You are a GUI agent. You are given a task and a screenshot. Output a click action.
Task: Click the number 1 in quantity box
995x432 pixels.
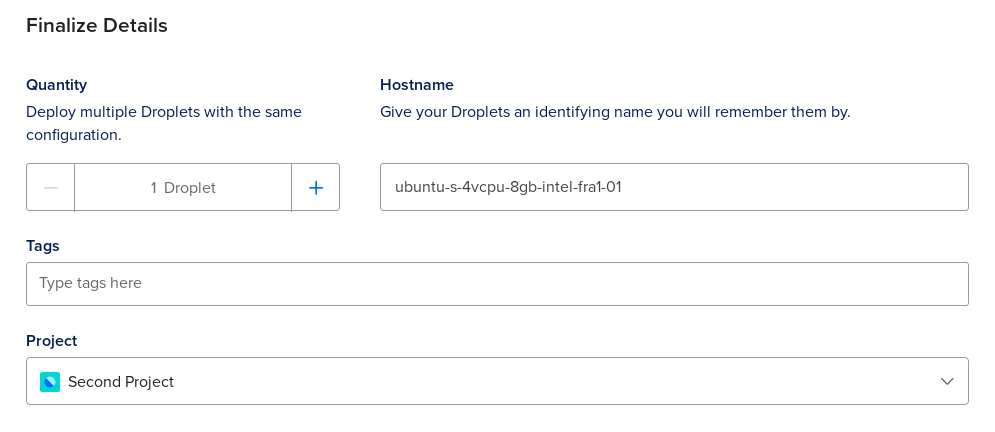154,188
